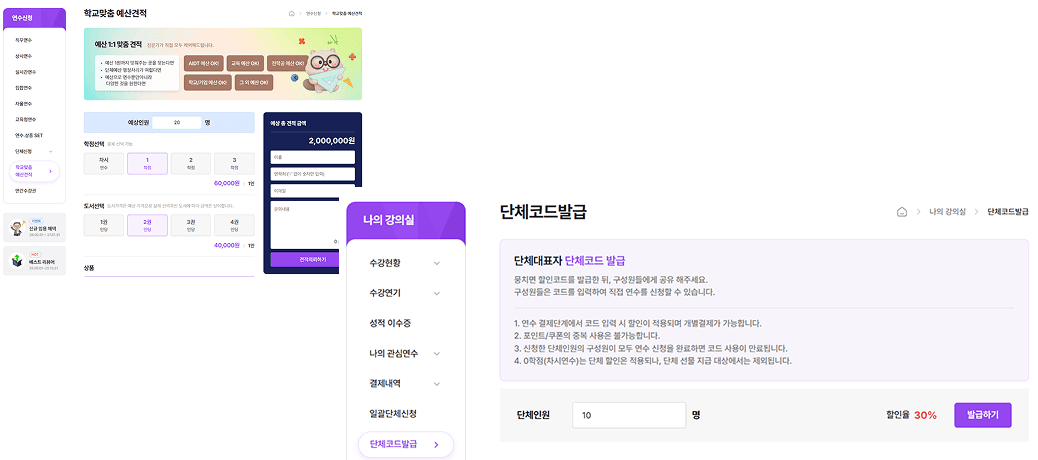Screen dimensions: 1038x460
Task: Click the arrow icon on 단체코드발급 menu
Action: click(x=436, y=445)
